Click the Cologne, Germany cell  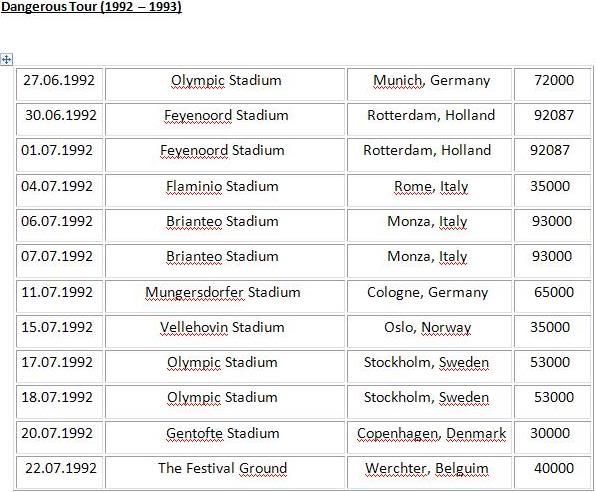[430, 297]
